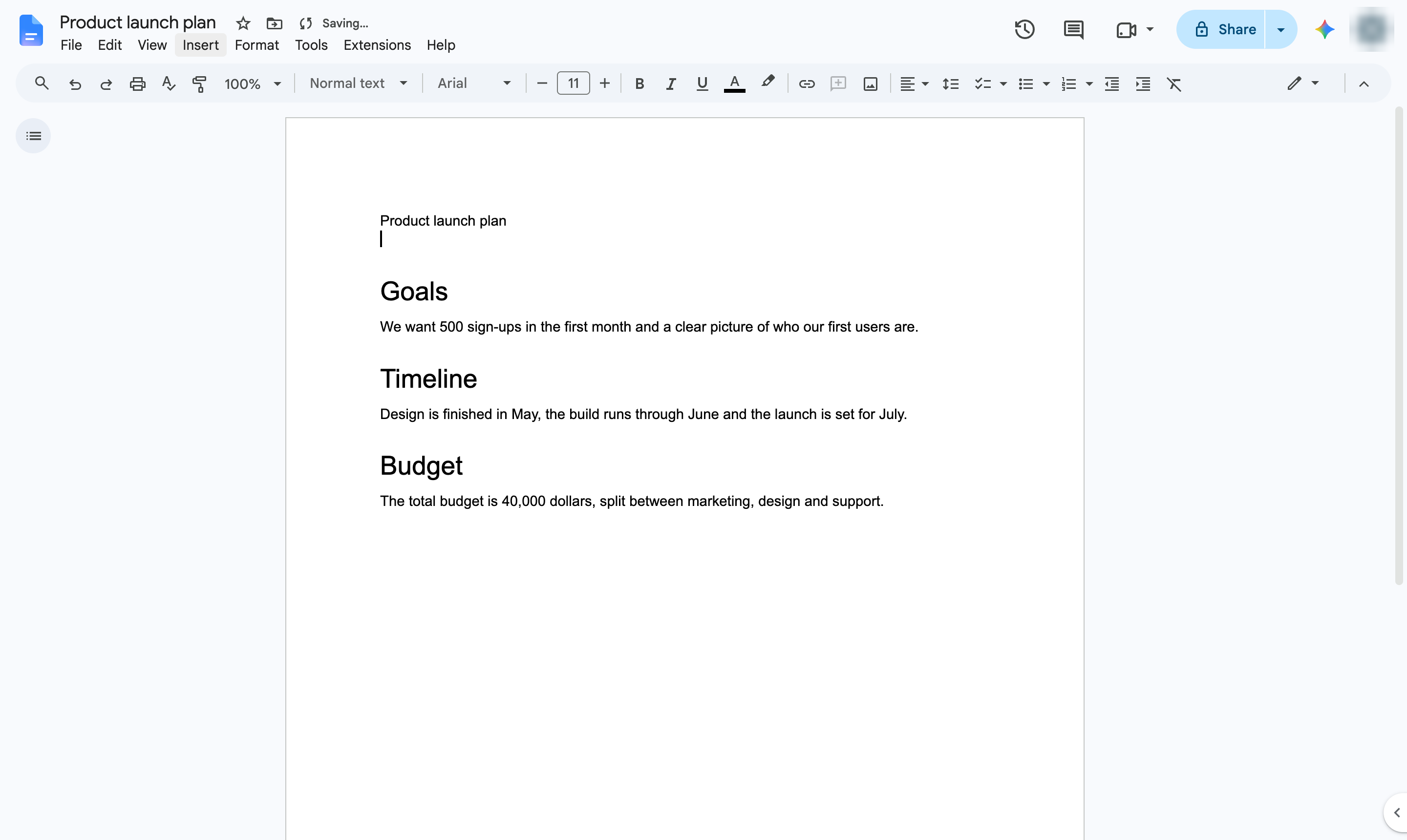
Task: Open the zoom level 100% dropdown
Action: tap(253, 84)
